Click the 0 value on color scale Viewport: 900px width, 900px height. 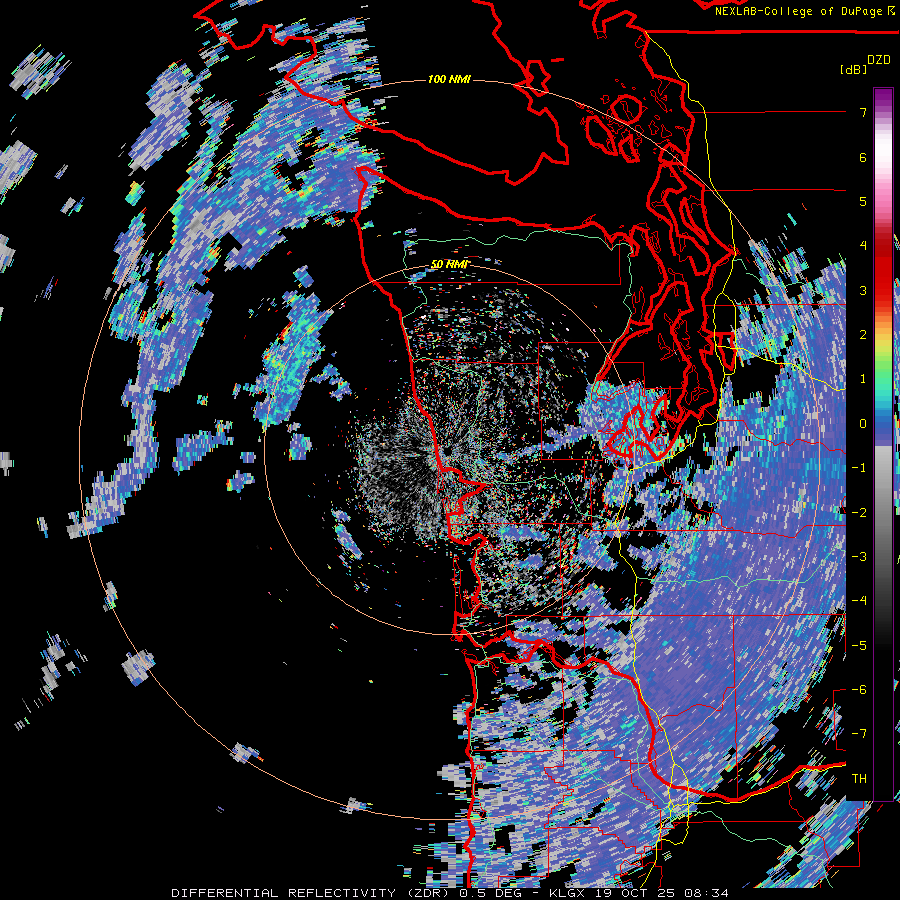coord(863,424)
